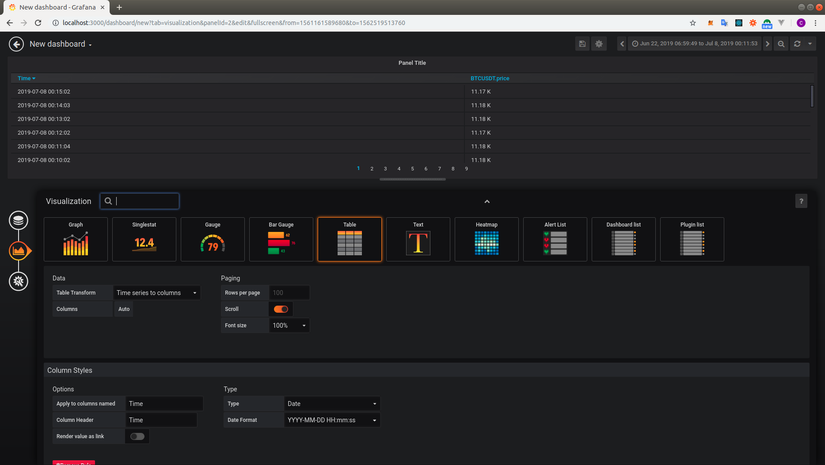Choose the Heatmap visualization
The height and width of the screenshot is (465, 825).
coord(487,239)
